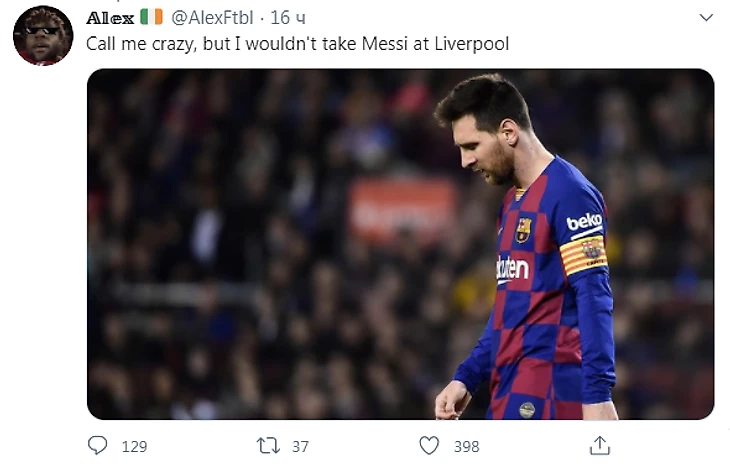Click the Irish flag emoji beside Alex
The width and height of the screenshot is (730, 464).
pos(151,17)
